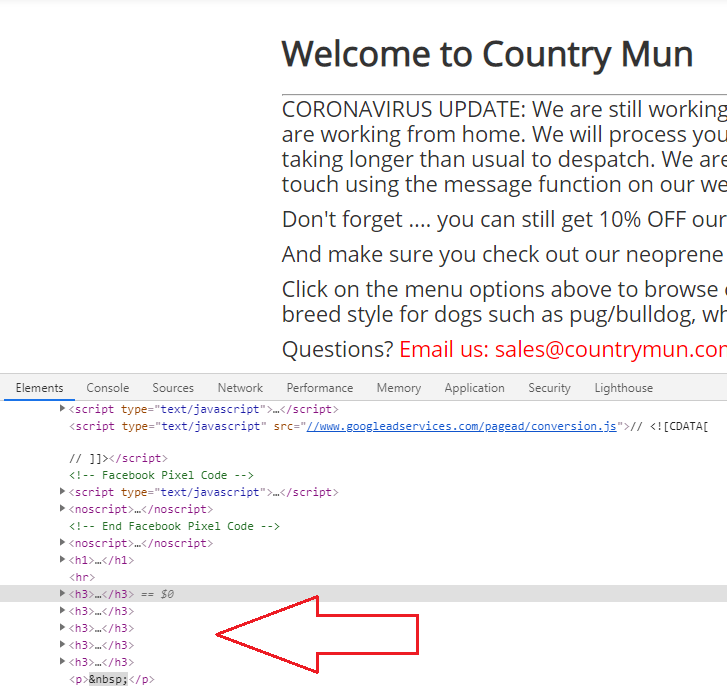Switch to the Application tab
The height and width of the screenshot is (692, 727).
pos(474,388)
